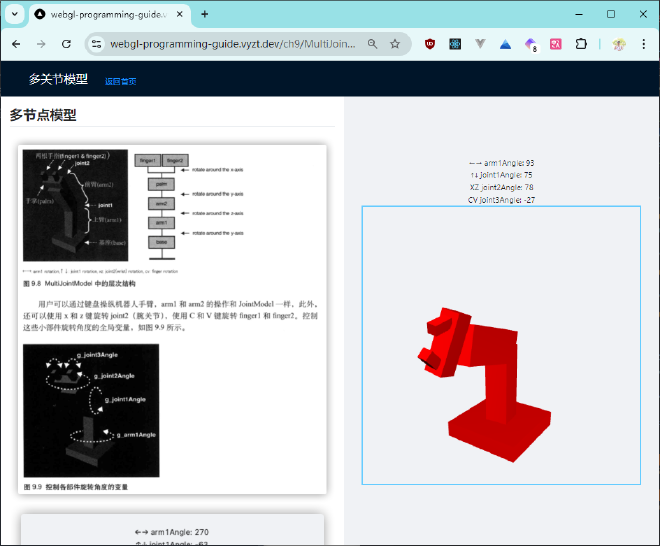The width and height of the screenshot is (660, 546).
Task: Open the Chrome profile avatar
Action: [619, 44]
